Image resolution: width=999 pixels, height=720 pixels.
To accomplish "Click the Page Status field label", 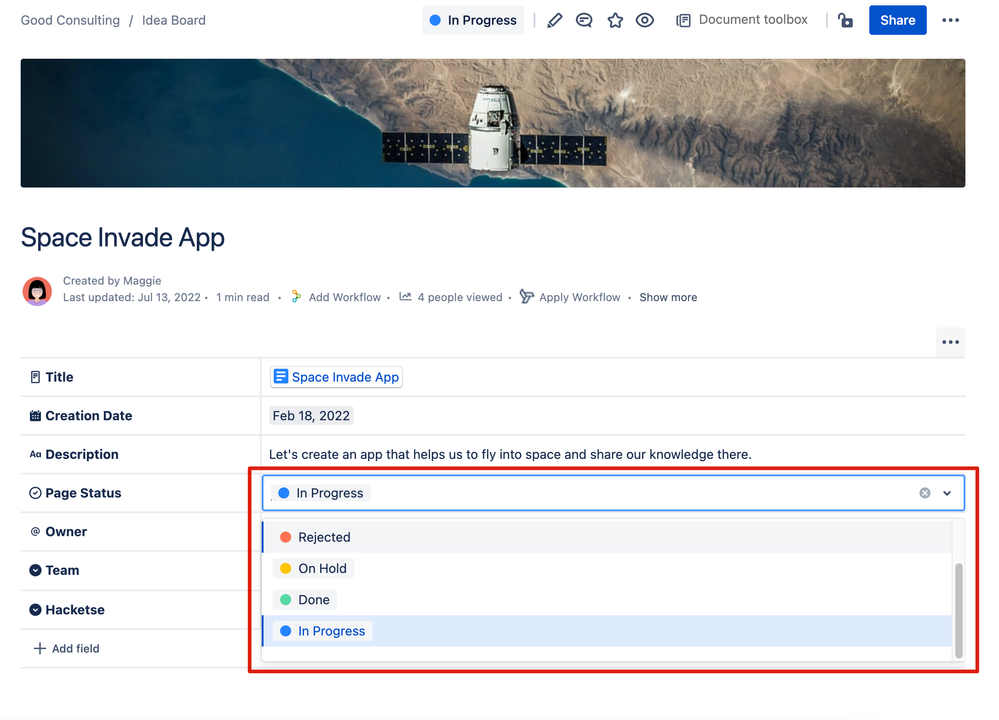I will (83, 493).
